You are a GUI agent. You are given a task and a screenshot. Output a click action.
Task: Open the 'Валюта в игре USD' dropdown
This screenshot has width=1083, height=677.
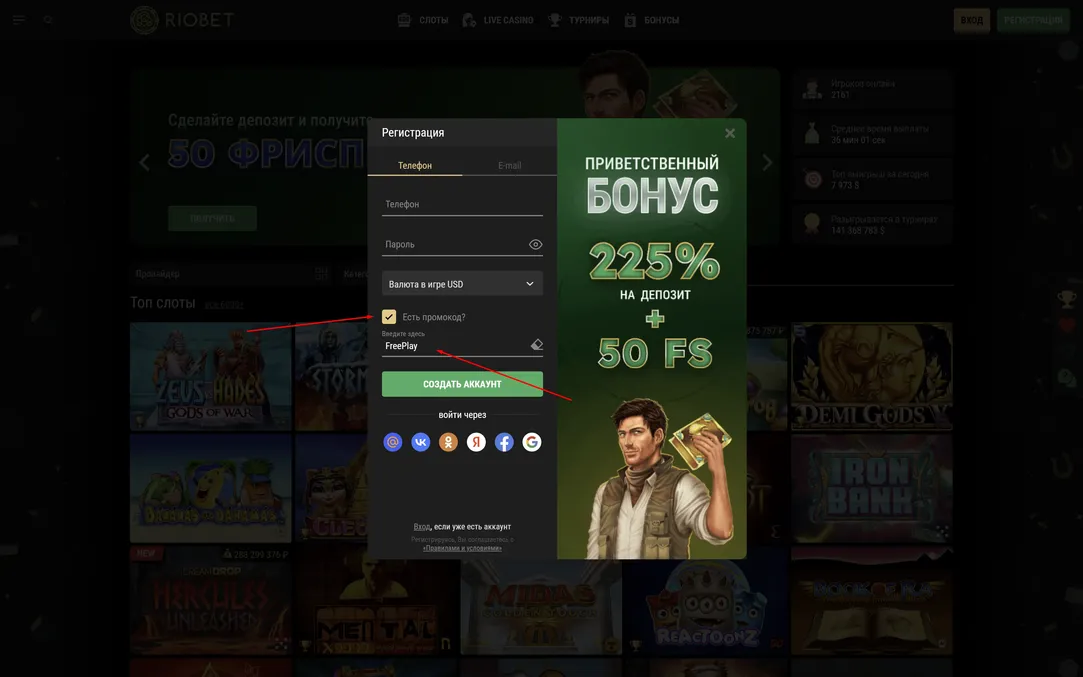(x=462, y=284)
